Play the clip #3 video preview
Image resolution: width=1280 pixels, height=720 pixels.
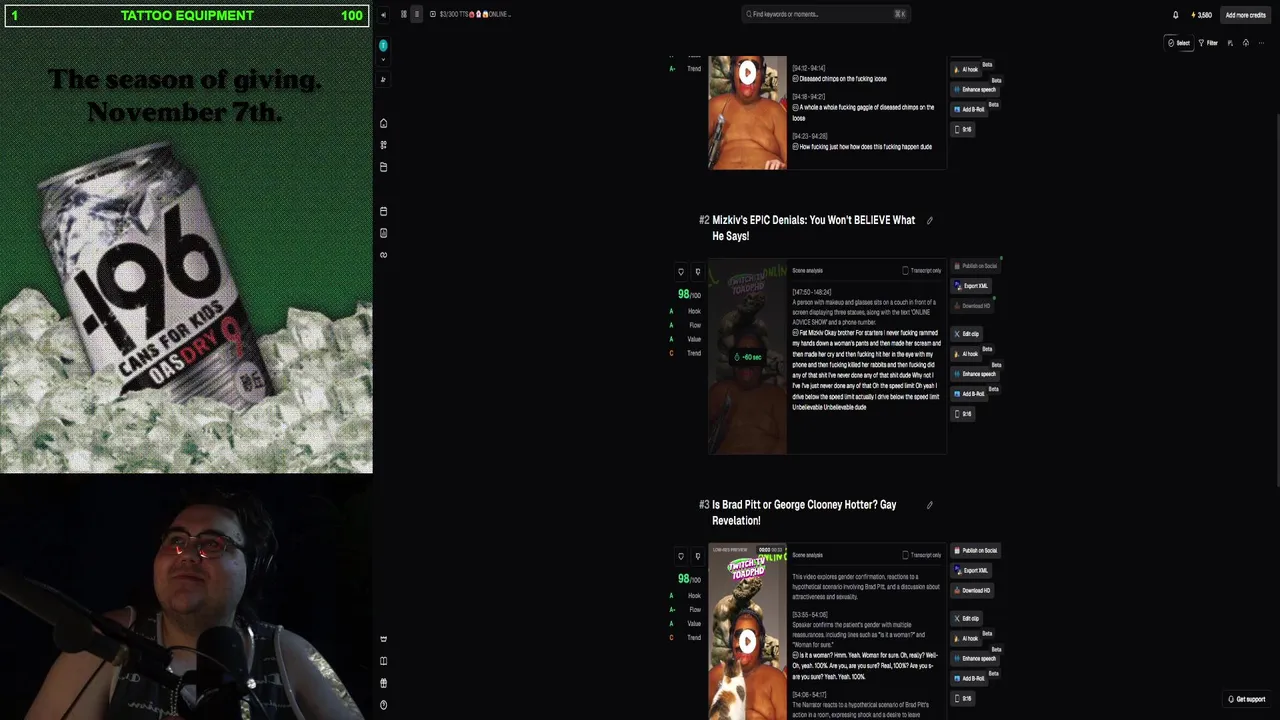747,641
